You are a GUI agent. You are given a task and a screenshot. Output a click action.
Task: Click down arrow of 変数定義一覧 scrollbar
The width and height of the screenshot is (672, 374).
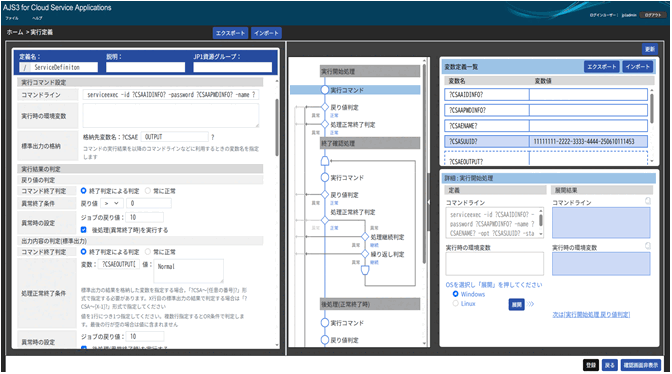pyautogui.click(x=652, y=162)
